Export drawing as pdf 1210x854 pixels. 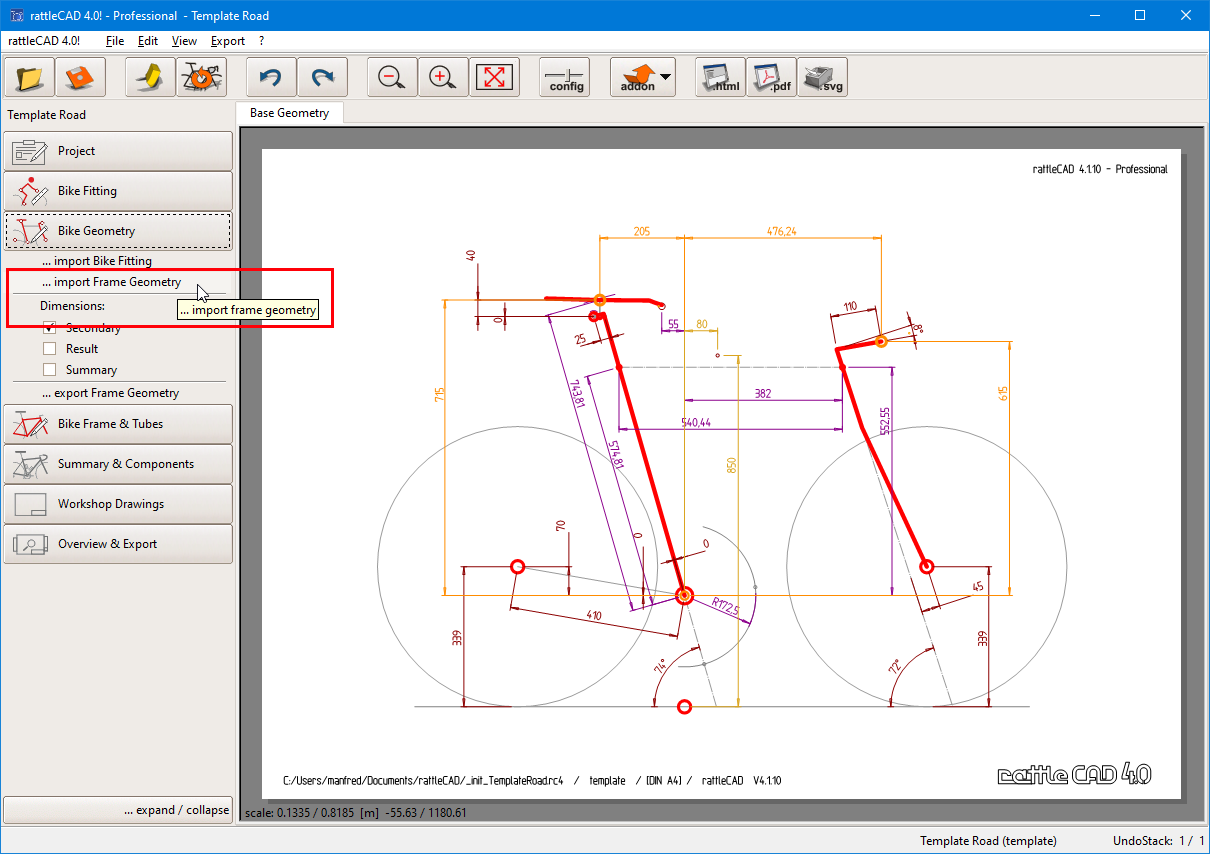[x=771, y=77]
